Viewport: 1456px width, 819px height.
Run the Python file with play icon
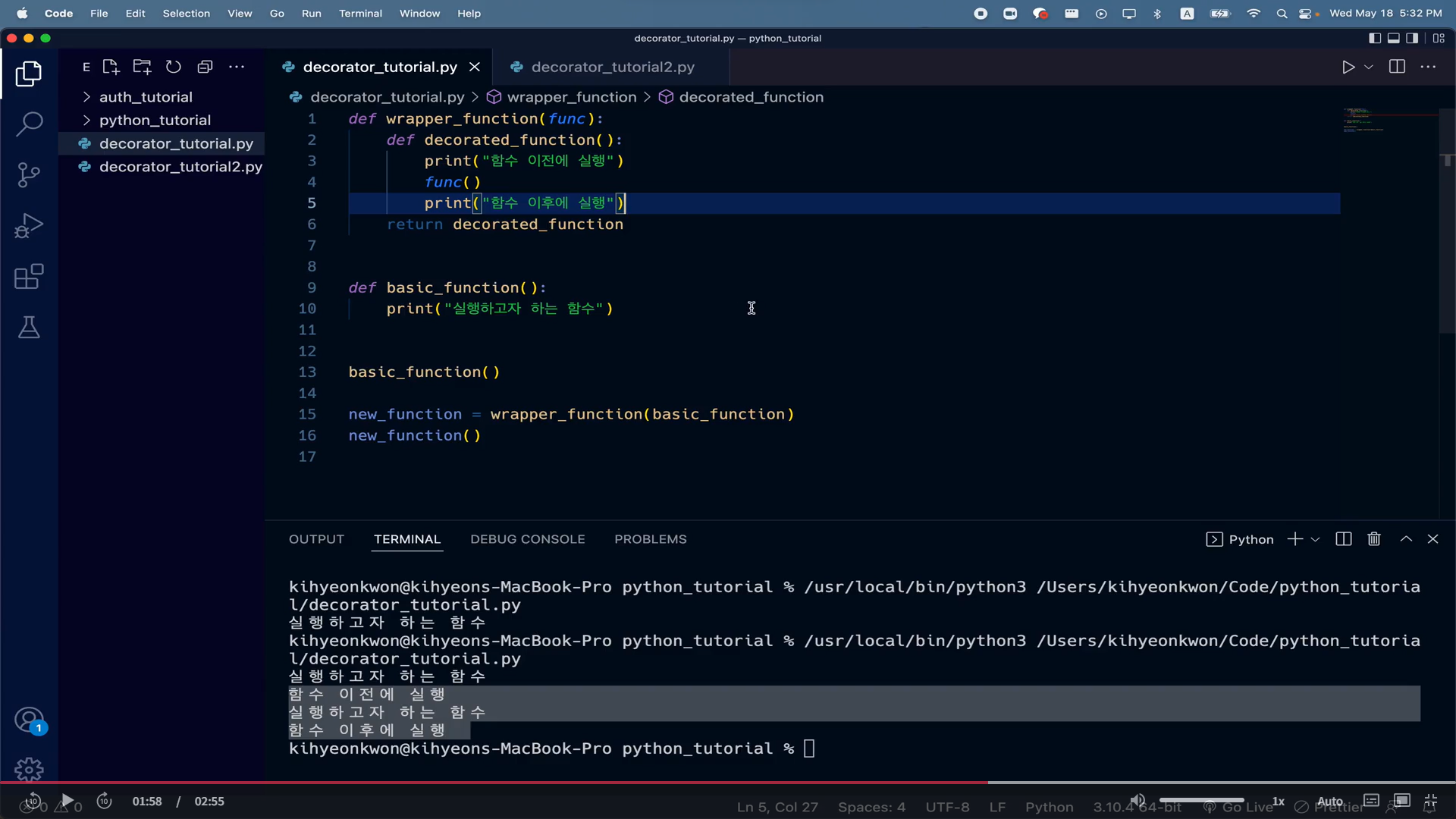[1348, 67]
